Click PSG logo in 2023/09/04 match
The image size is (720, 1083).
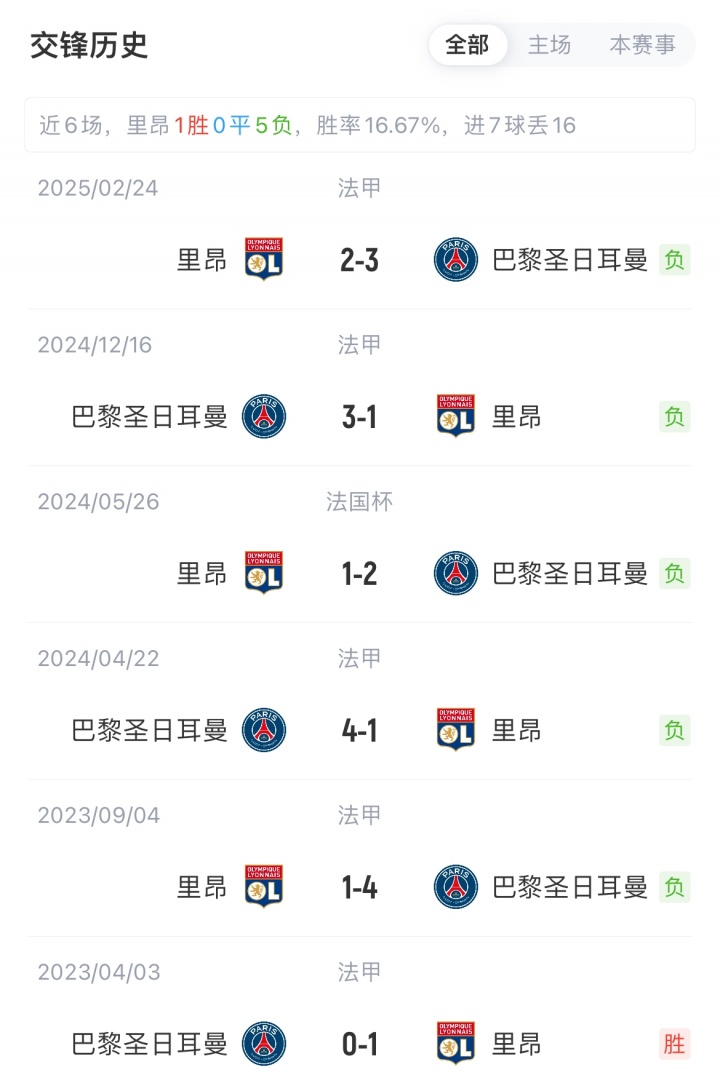coord(456,887)
